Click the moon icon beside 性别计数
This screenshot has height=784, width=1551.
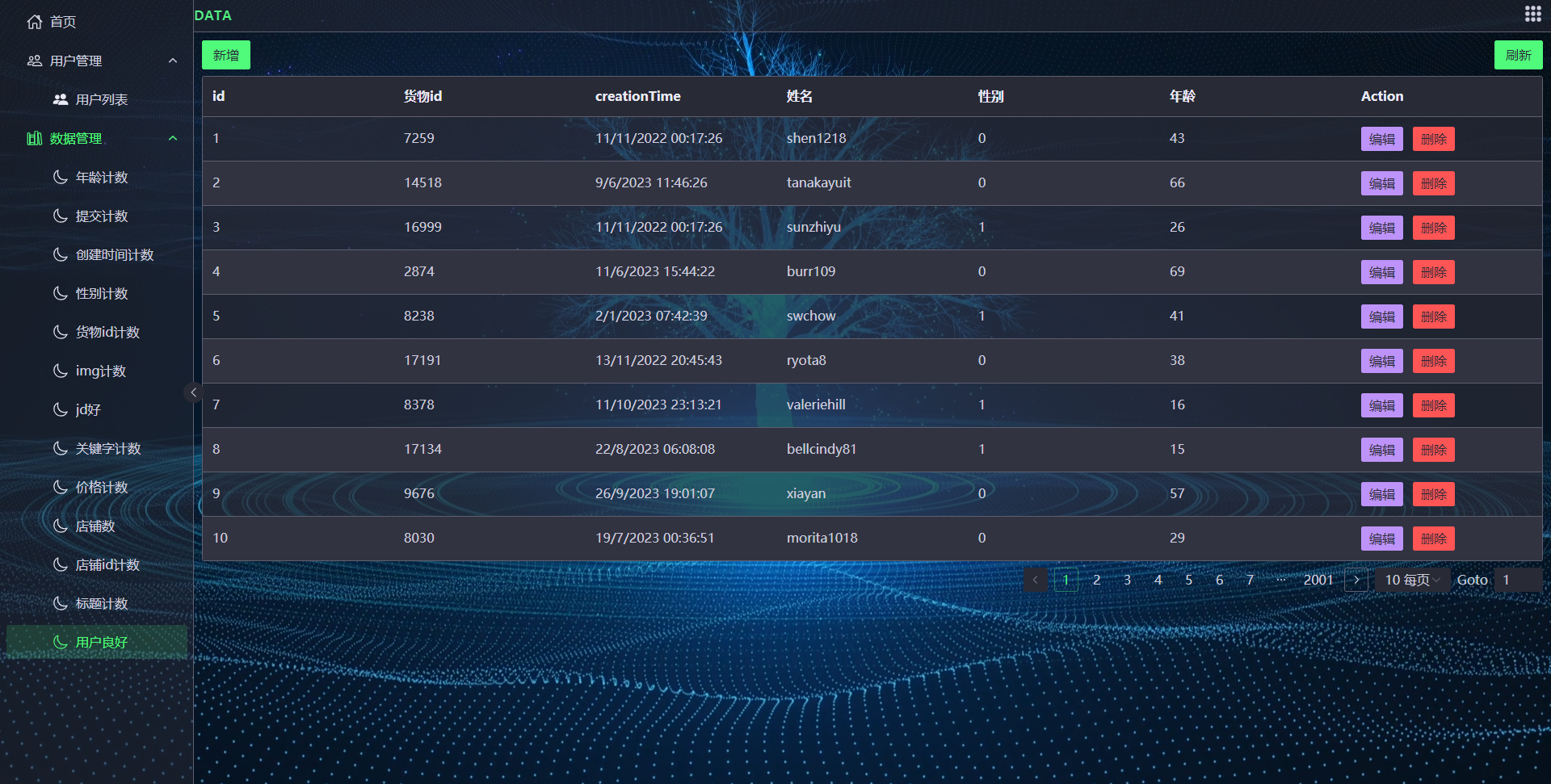click(61, 293)
